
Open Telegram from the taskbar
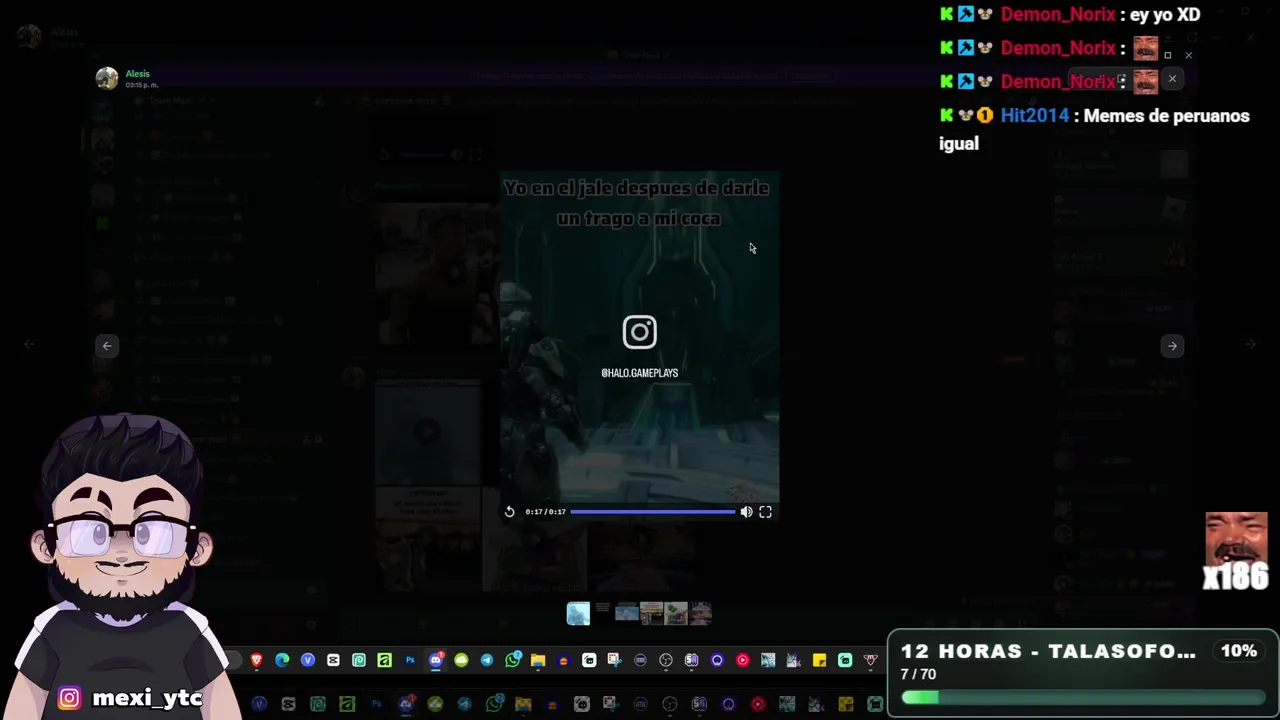pos(487,660)
